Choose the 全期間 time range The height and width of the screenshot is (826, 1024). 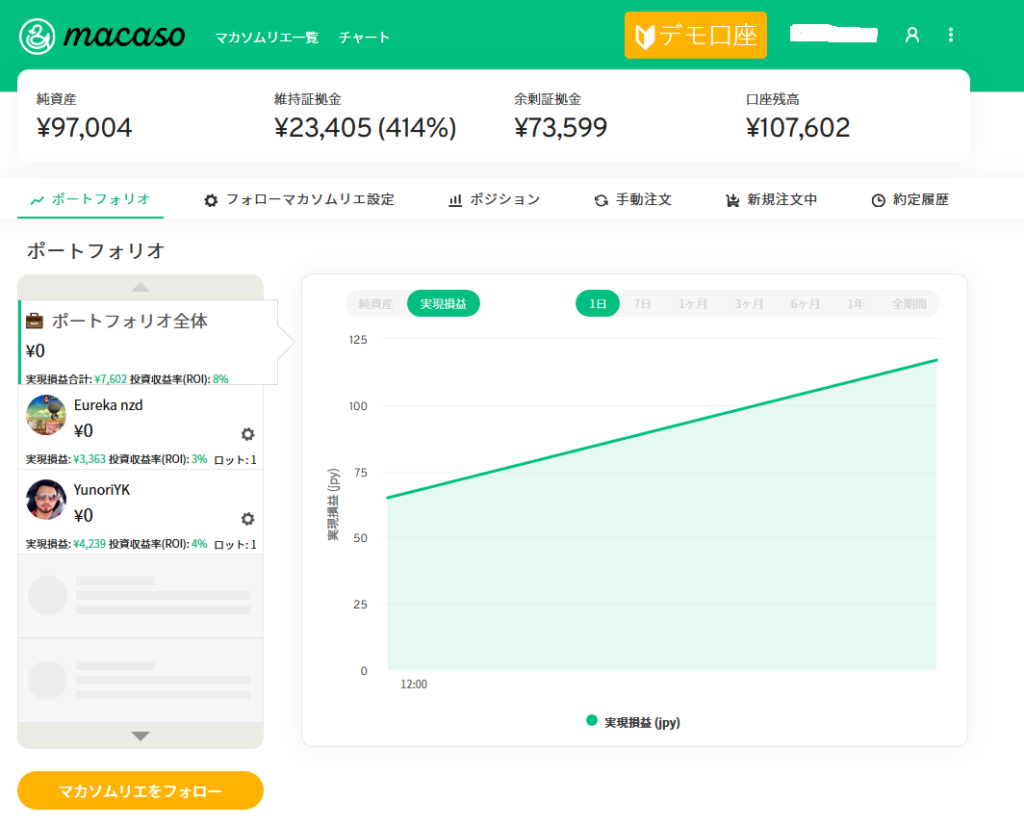click(x=909, y=304)
